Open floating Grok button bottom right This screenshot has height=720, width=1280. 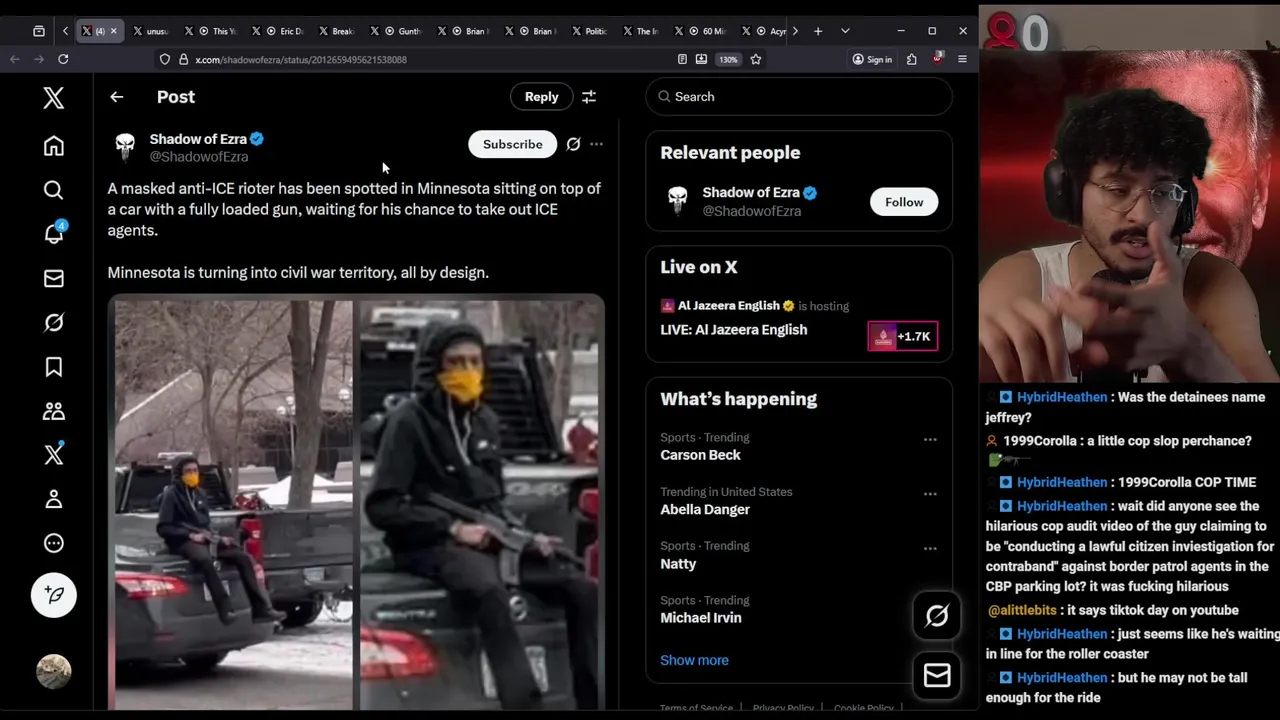[x=937, y=616]
